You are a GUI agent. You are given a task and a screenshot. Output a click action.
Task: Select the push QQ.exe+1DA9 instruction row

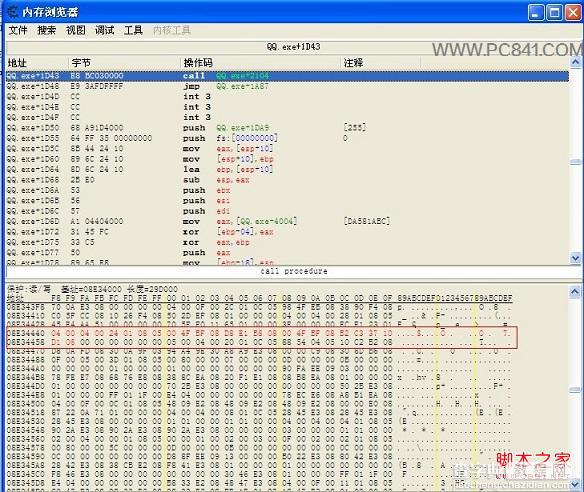[287, 128]
